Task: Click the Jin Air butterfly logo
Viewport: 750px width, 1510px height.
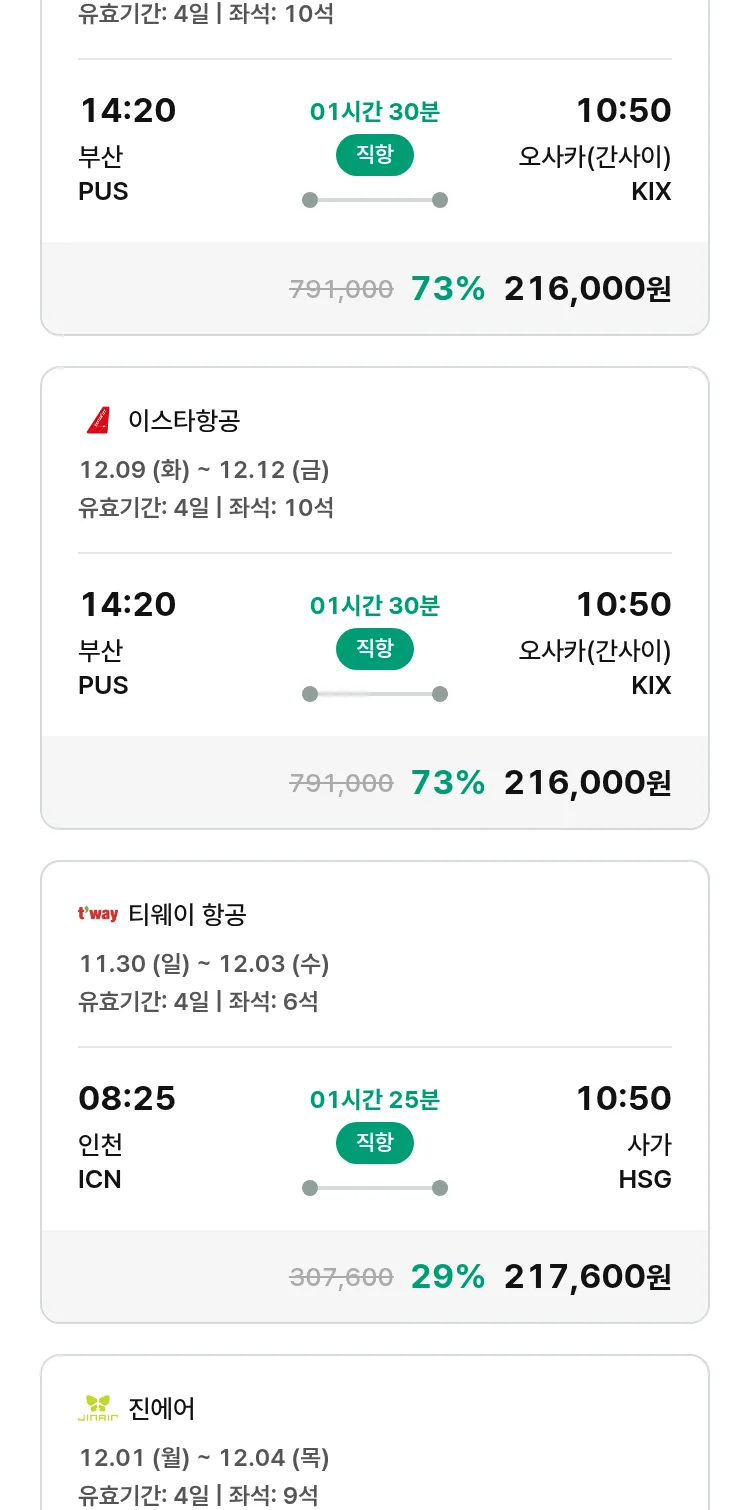Action: [98, 1408]
